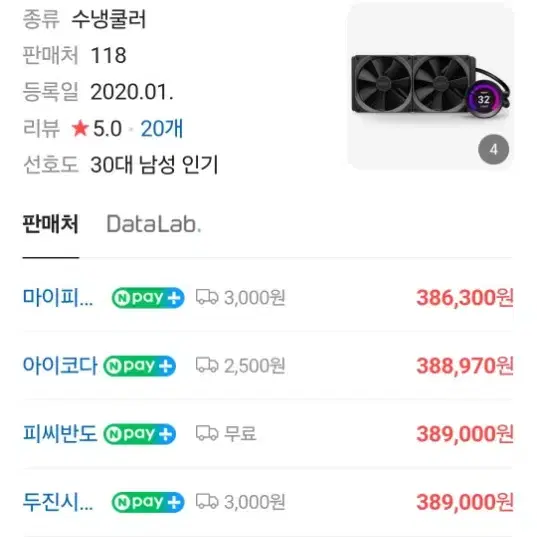The image size is (537, 537).
Task: Click the 388,970원 price for 아이코다
Action: coord(465,366)
